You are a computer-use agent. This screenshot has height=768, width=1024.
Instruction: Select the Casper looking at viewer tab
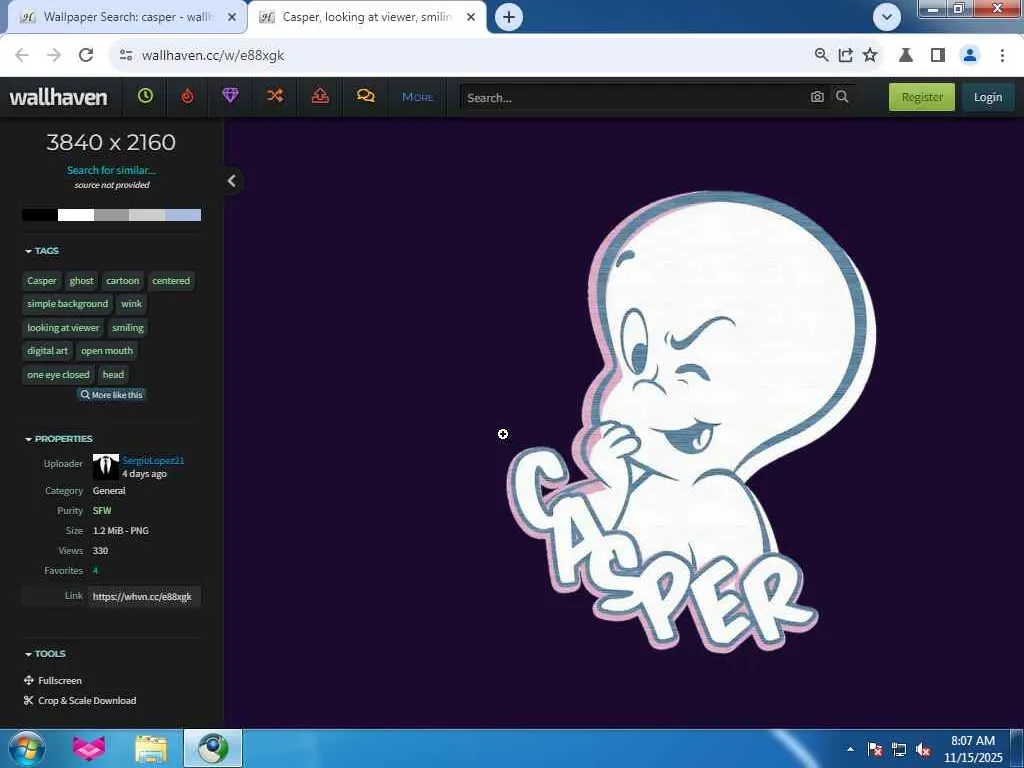(x=367, y=18)
